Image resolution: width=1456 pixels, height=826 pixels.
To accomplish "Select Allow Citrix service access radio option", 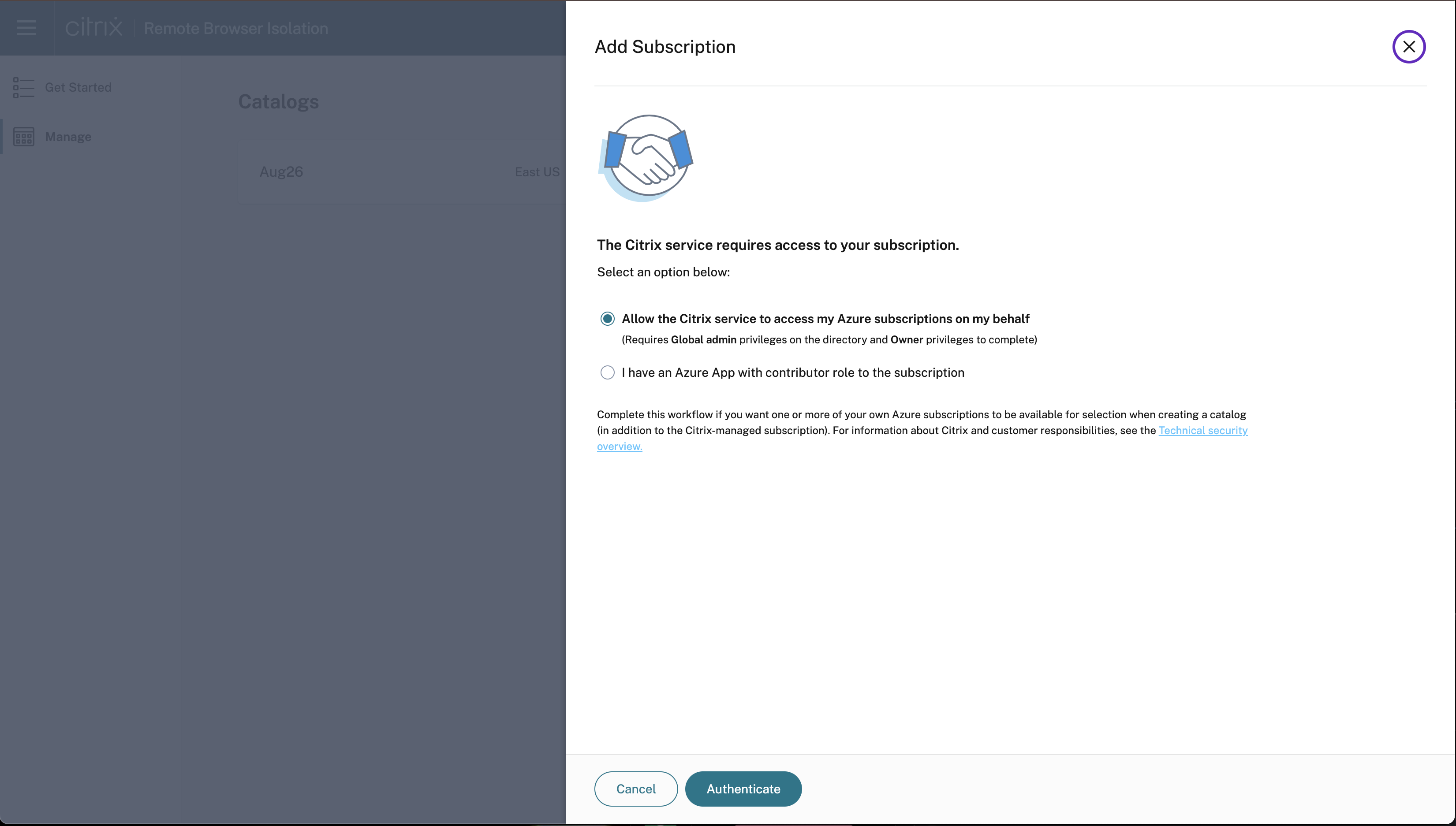I will point(607,319).
